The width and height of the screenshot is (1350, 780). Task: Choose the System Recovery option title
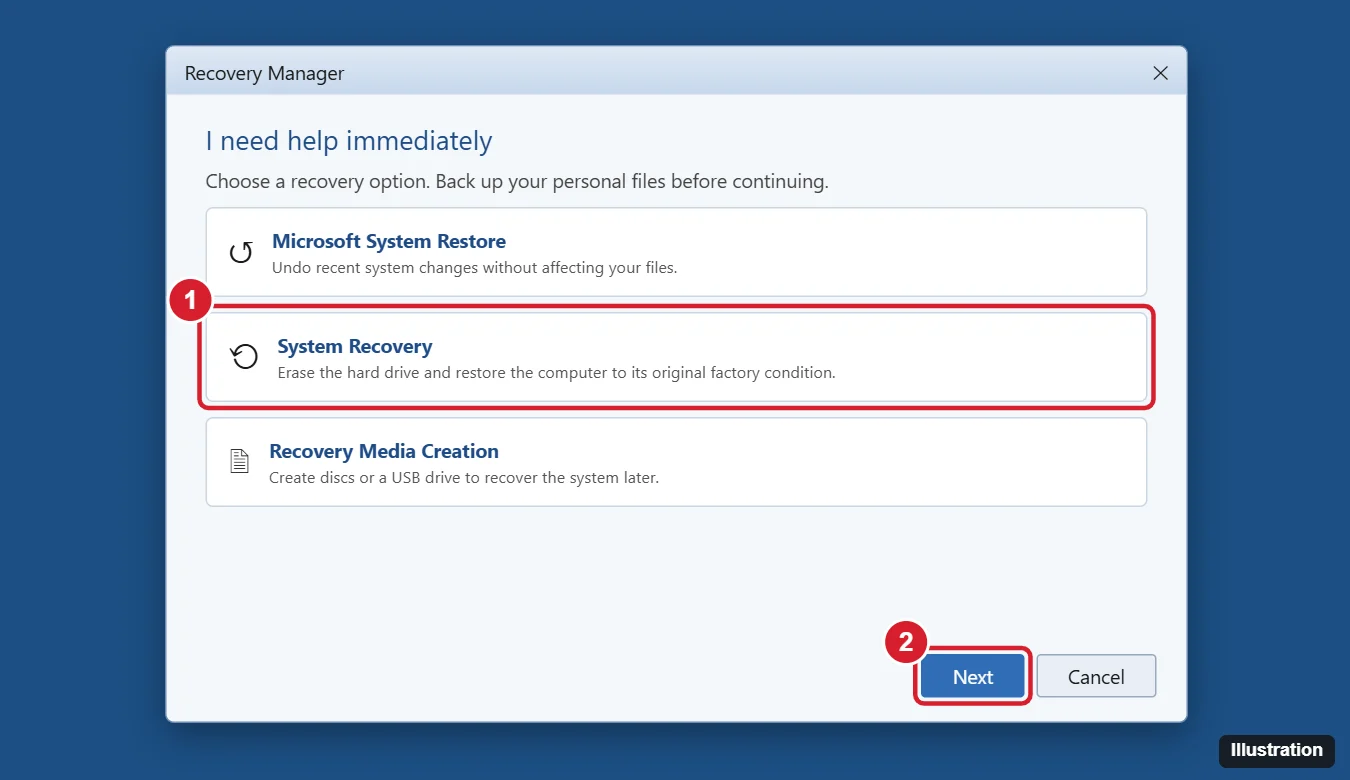click(x=355, y=347)
